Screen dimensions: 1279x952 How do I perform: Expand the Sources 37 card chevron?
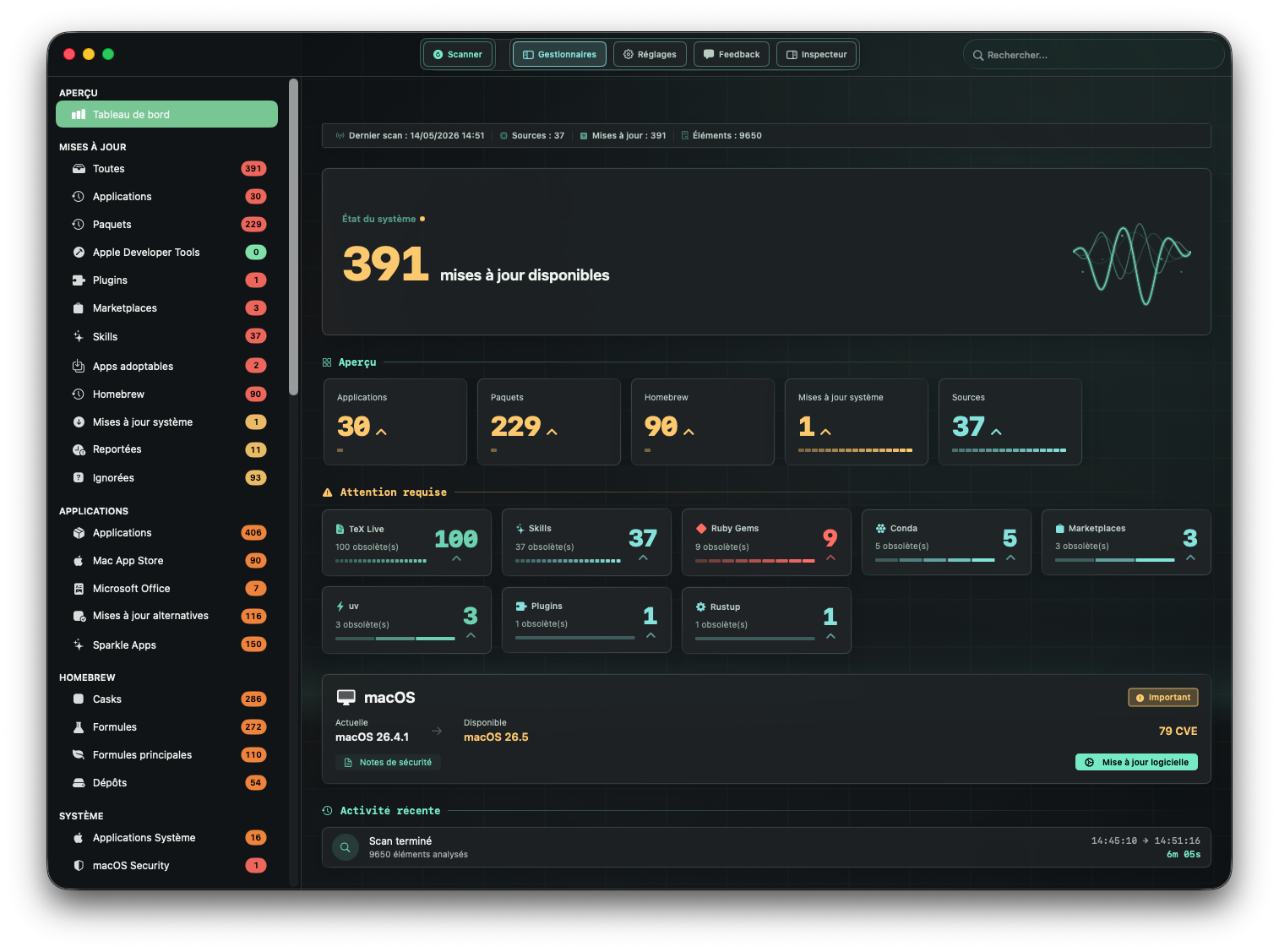997,432
